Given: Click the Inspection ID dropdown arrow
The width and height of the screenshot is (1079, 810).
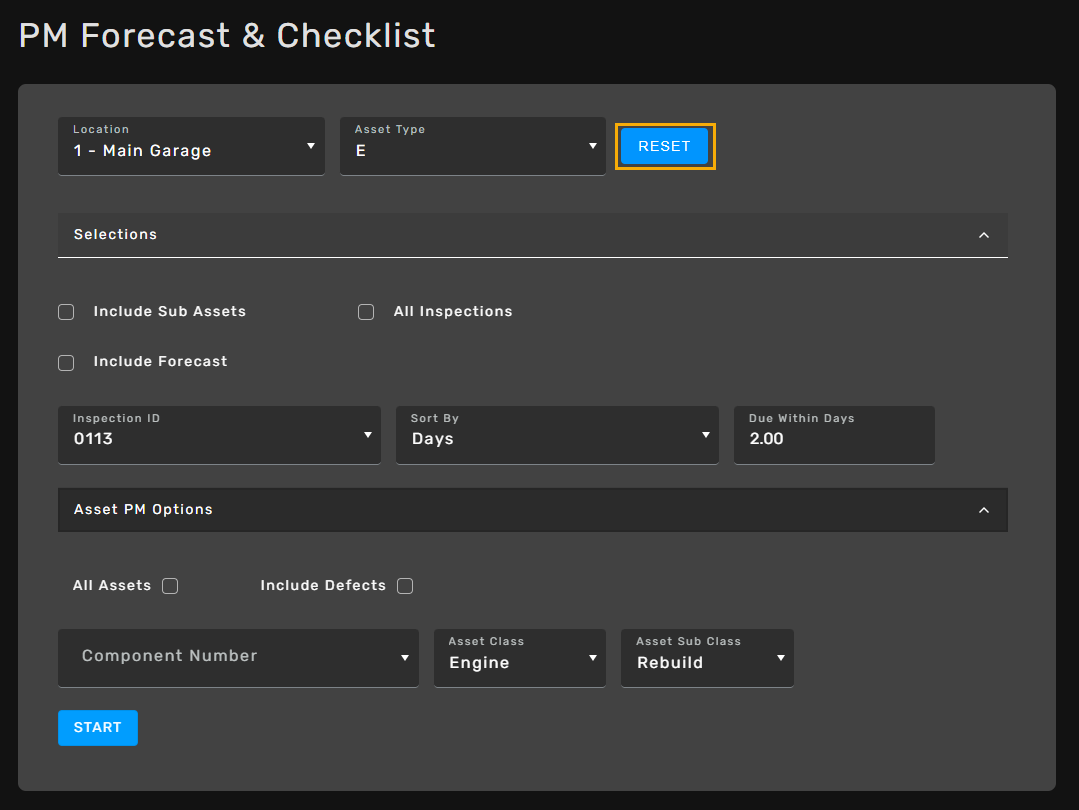Looking at the screenshot, I should (367, 435).
